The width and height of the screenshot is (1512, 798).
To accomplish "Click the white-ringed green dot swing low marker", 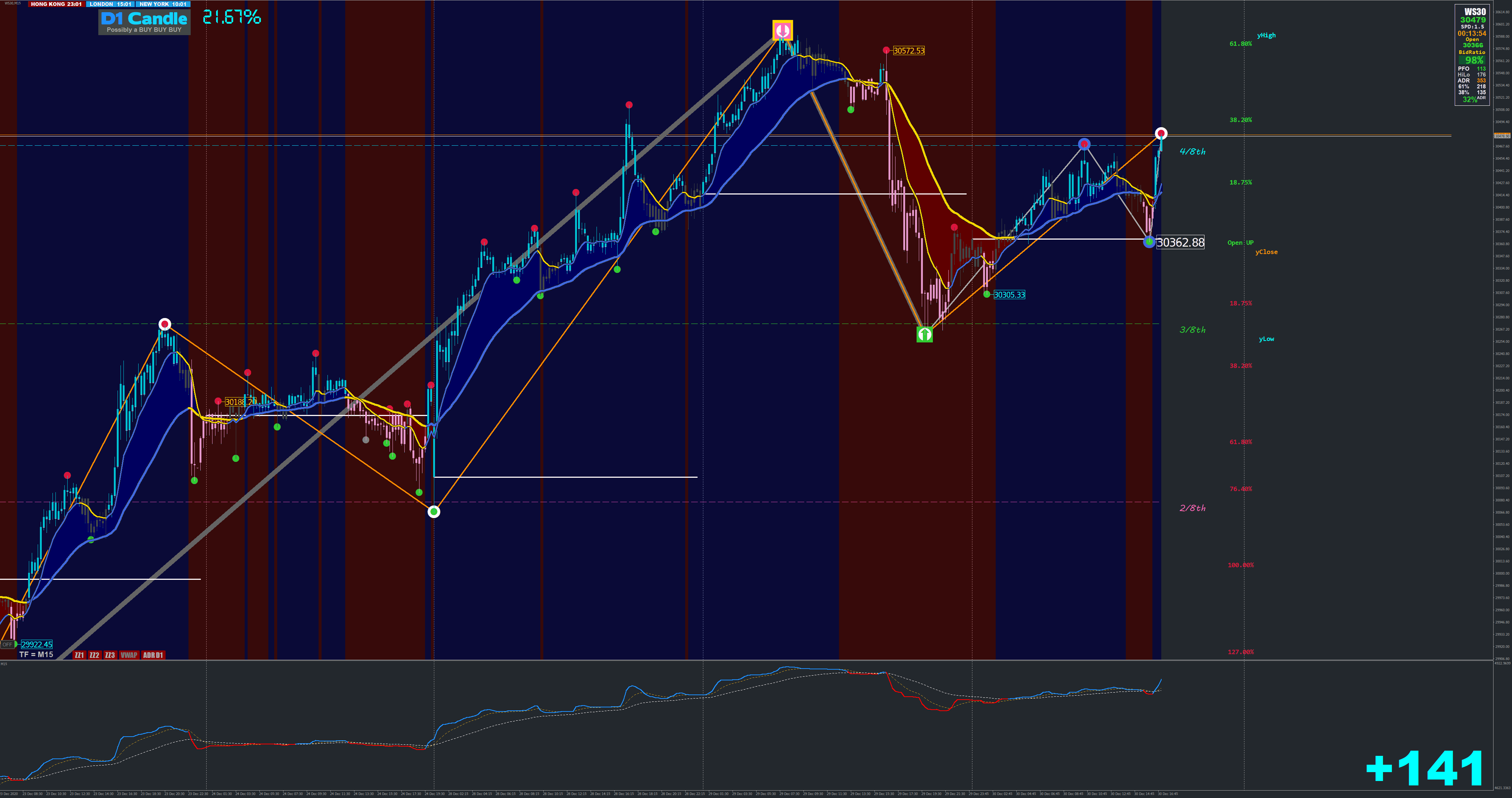I will click(434, 511).
